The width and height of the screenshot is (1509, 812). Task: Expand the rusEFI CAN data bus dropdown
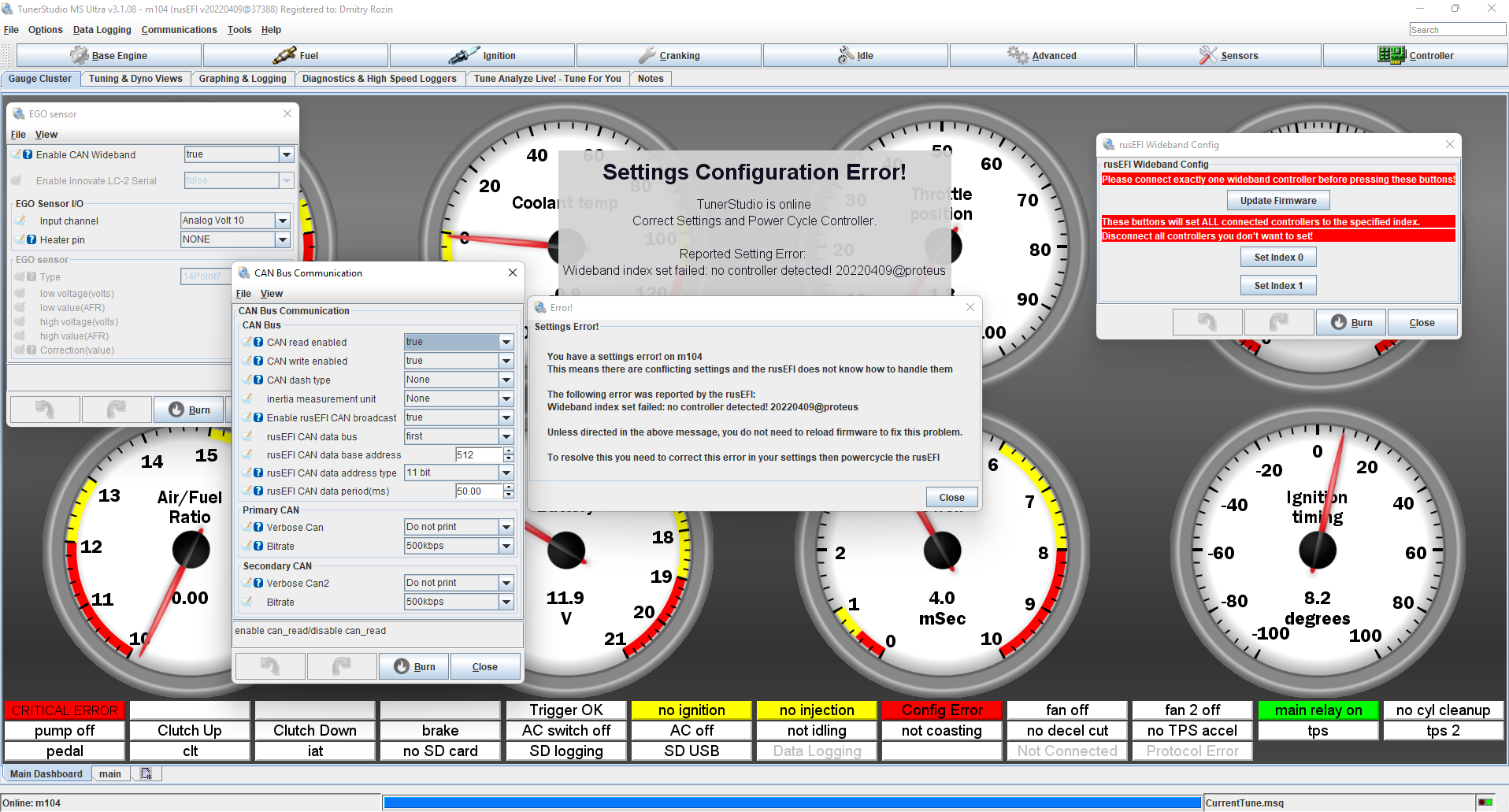pyautogui.click(x=506, y=436)
